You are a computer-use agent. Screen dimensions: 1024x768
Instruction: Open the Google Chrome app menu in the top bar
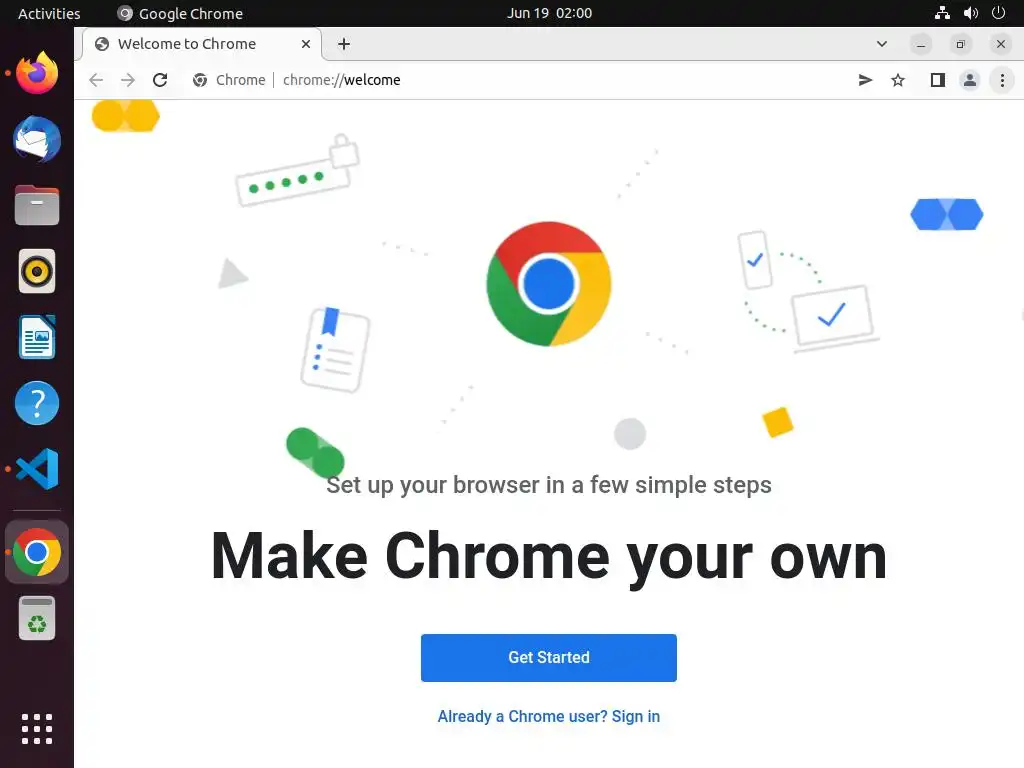click(180, 13)
